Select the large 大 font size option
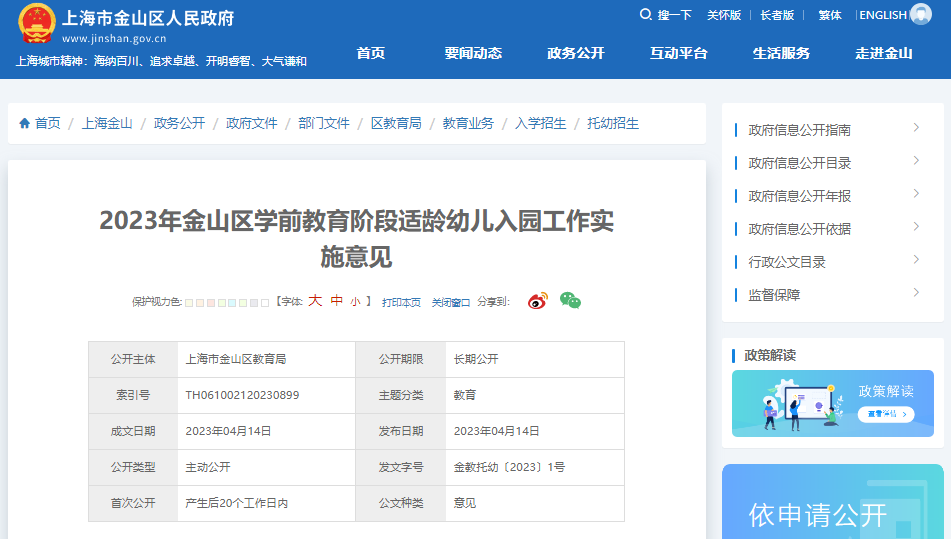The image size is (951, 539). pos(314,301)
